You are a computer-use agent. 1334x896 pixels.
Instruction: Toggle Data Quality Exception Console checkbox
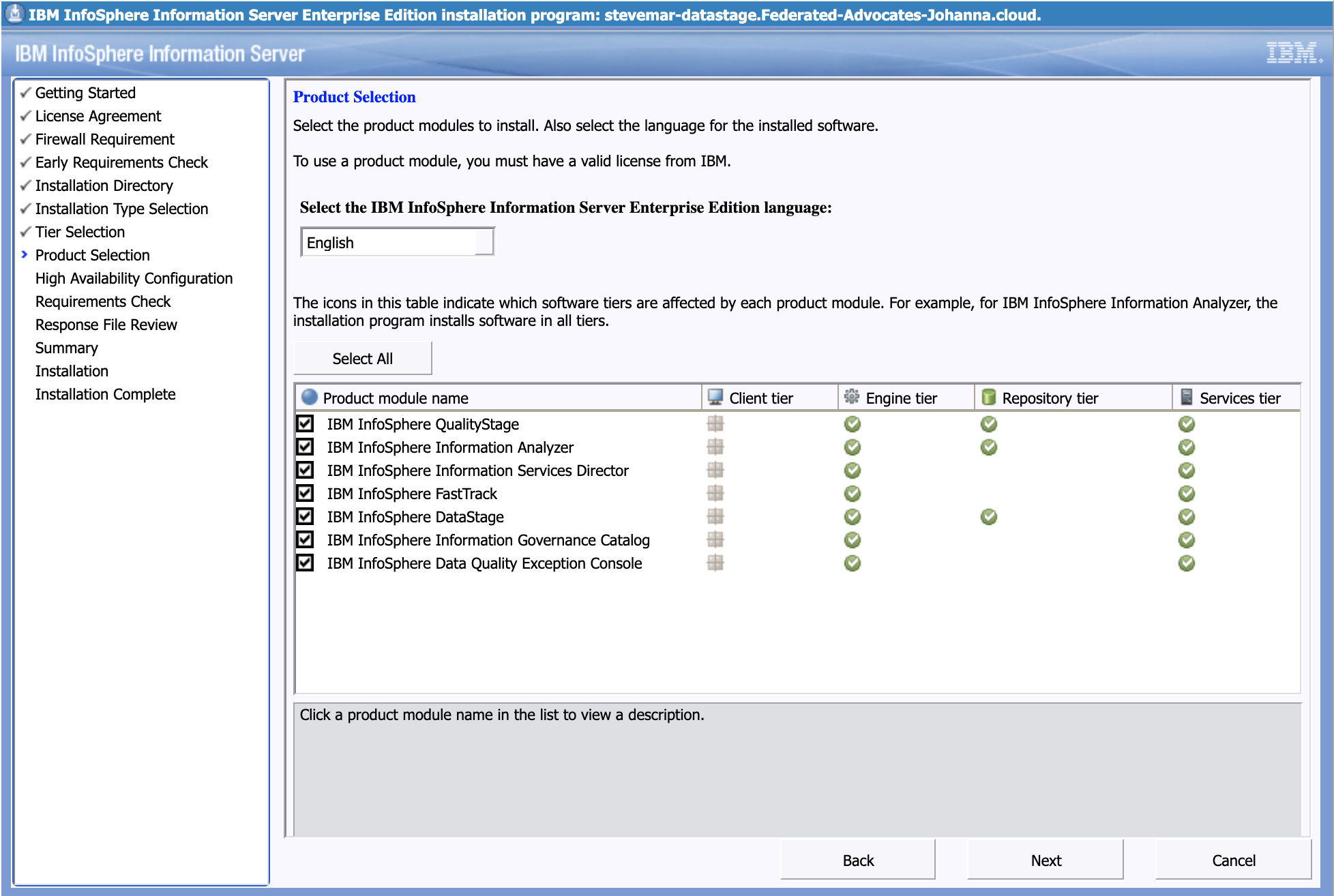point(305,563)
